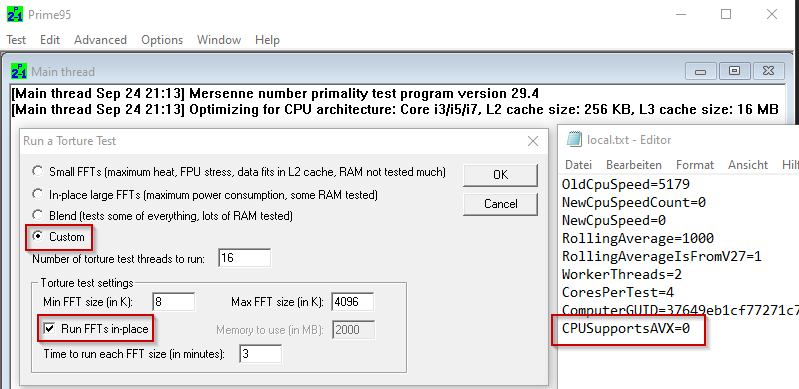This screenshot has height=389, width=799.
Task: Click the OldCpuSpeed=5179 line
Action: click(626, 184)
